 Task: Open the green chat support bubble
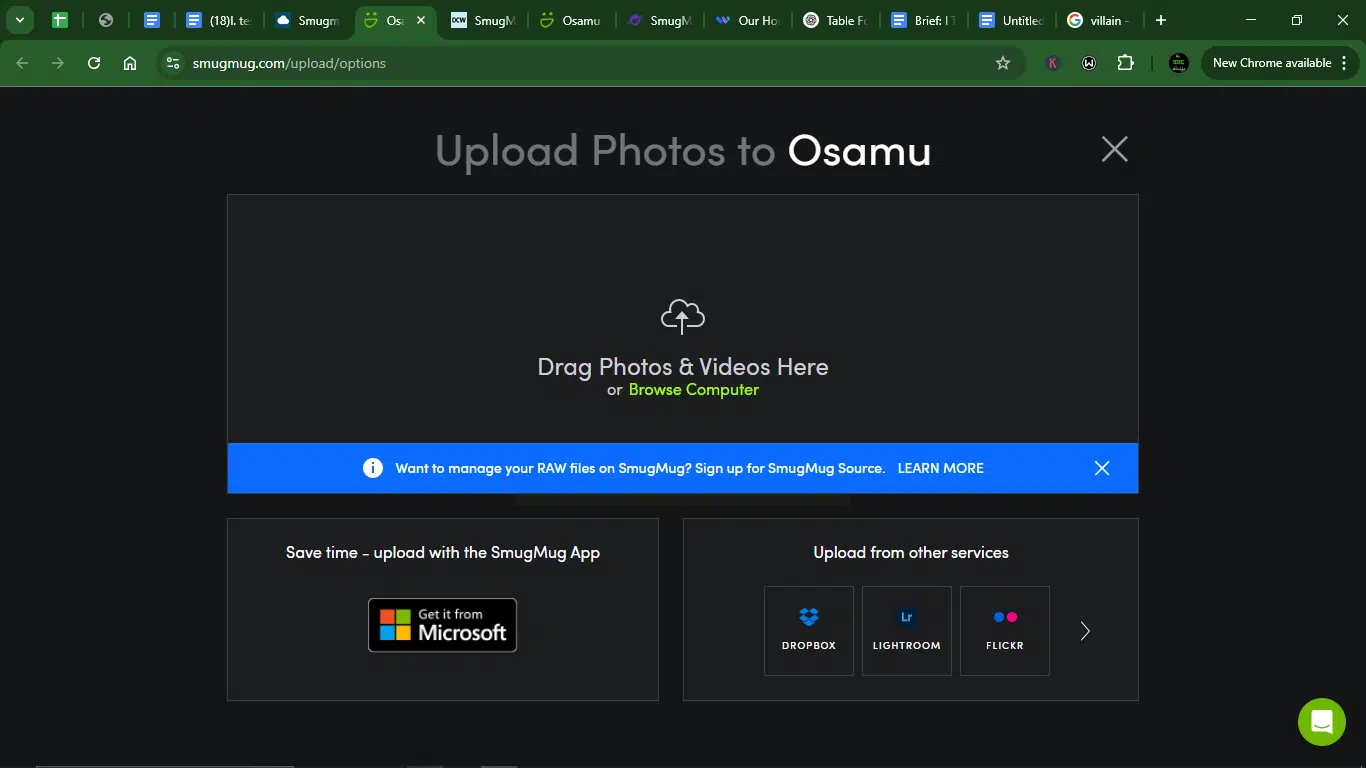tap(1322, 722)
